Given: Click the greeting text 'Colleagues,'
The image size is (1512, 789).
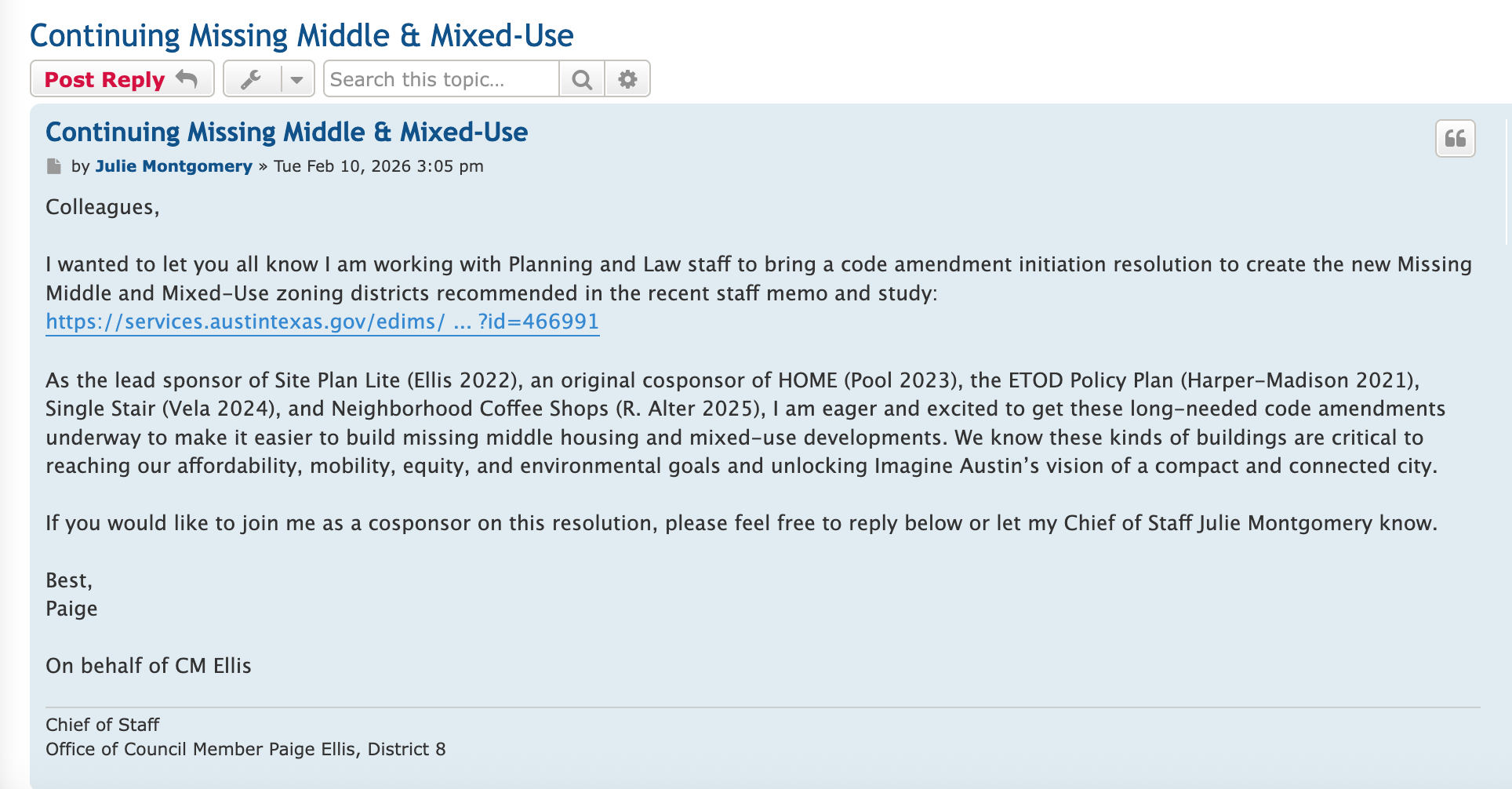Looking at the screenshot, I should [x=103, y=207].
